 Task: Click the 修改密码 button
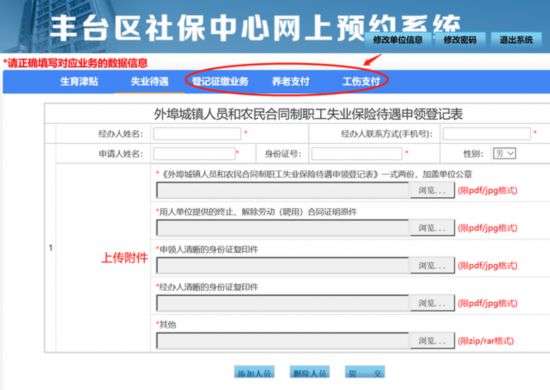pos(460,40)
